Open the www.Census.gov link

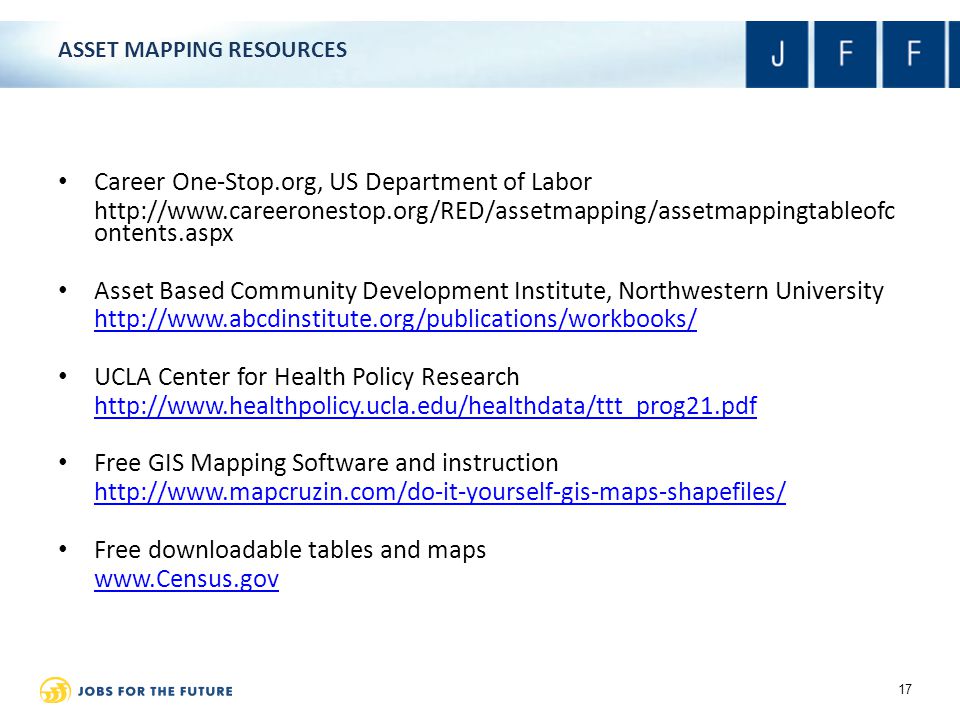pos(187,579)
